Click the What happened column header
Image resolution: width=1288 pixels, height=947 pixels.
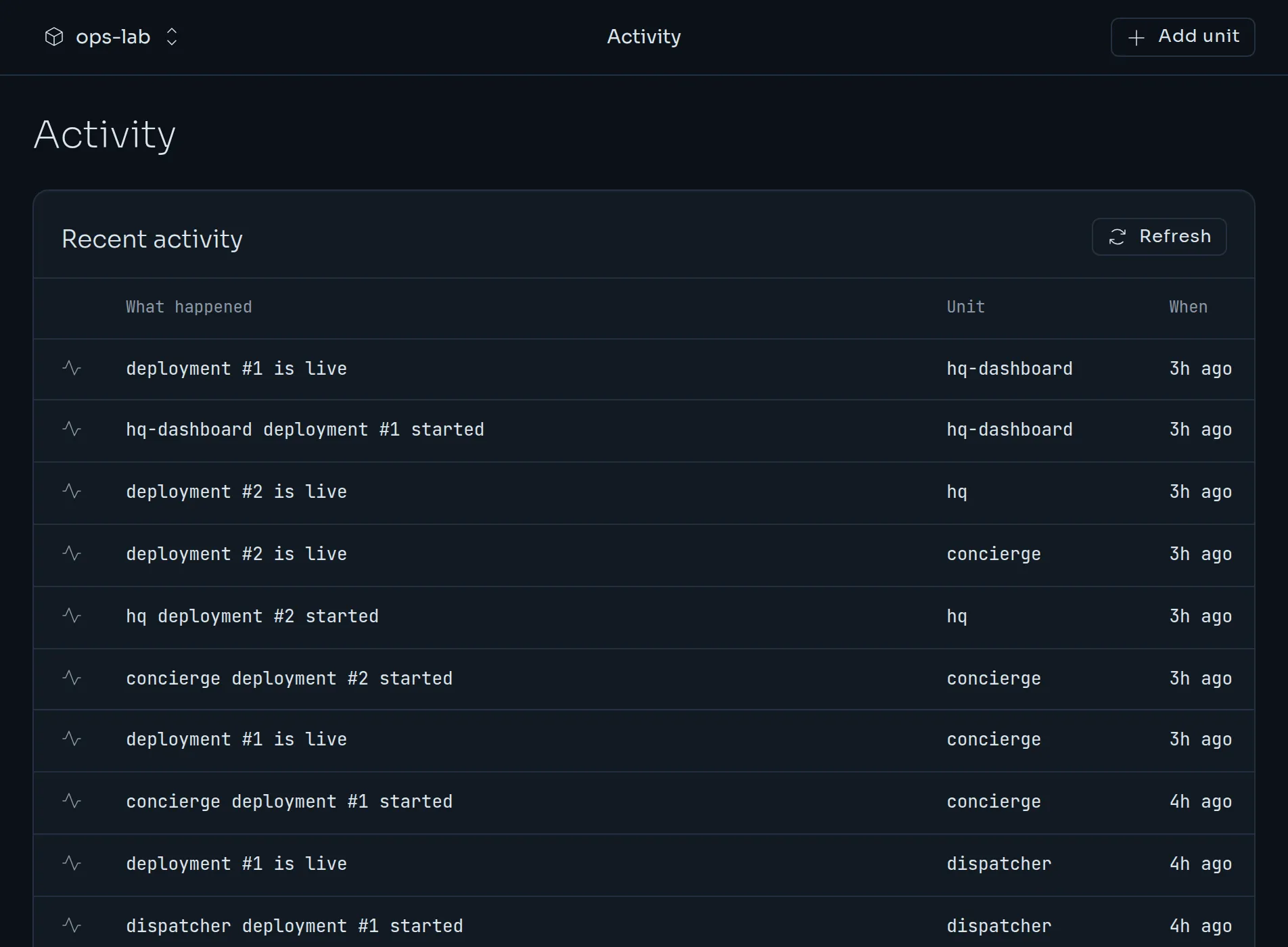pyautogui.click(x=189, y=307)
